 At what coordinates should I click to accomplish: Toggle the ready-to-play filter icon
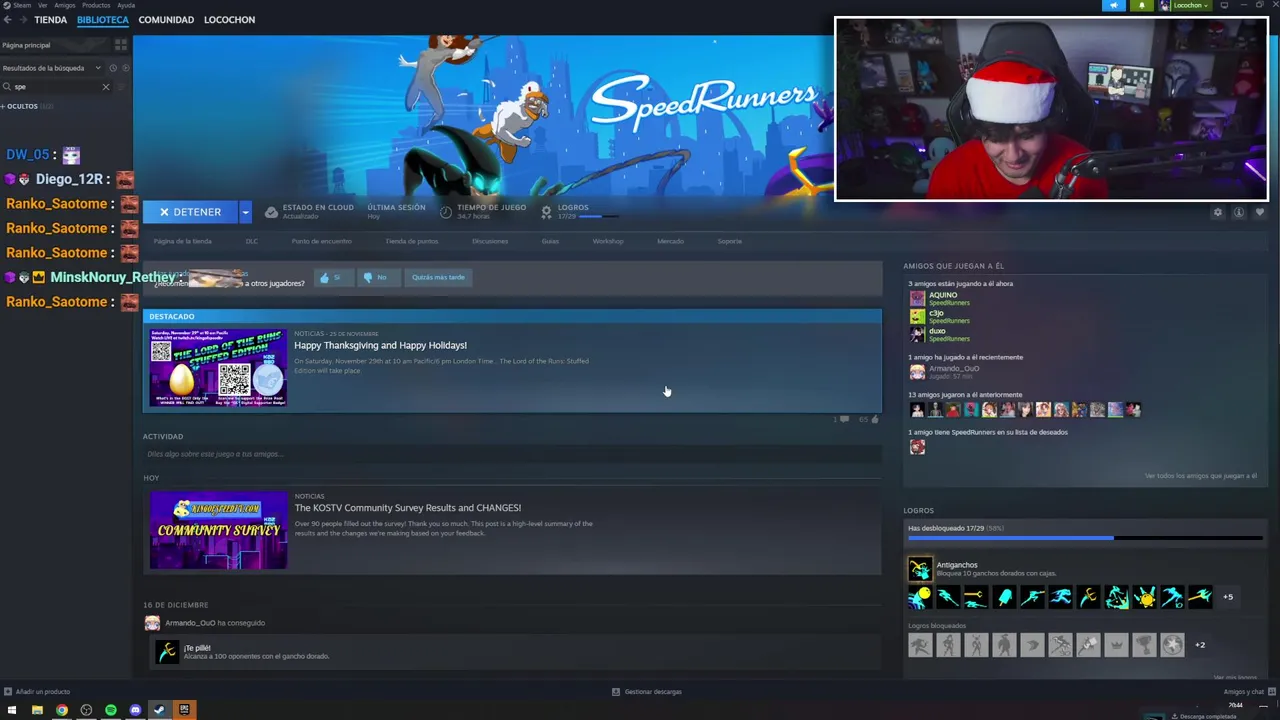click(x=125, y=68)
